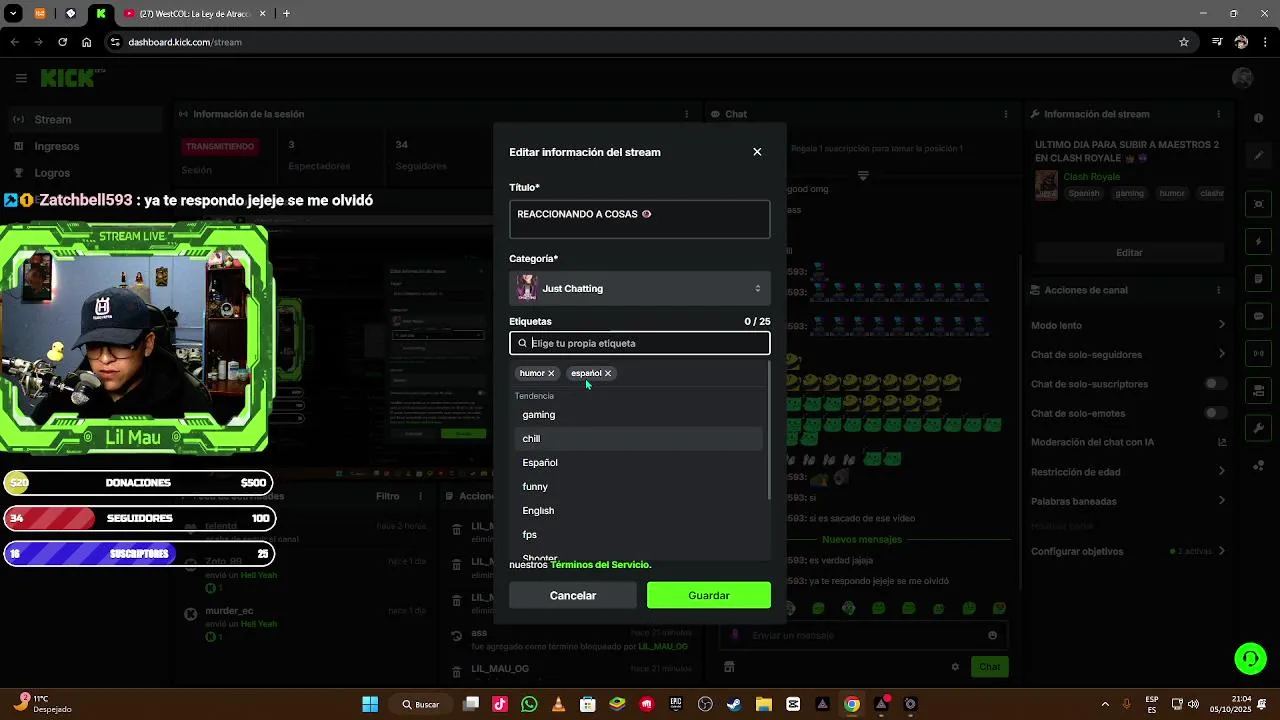Click the info icon in right toolbar
1280x720 pixels.
pos(1259,118)
